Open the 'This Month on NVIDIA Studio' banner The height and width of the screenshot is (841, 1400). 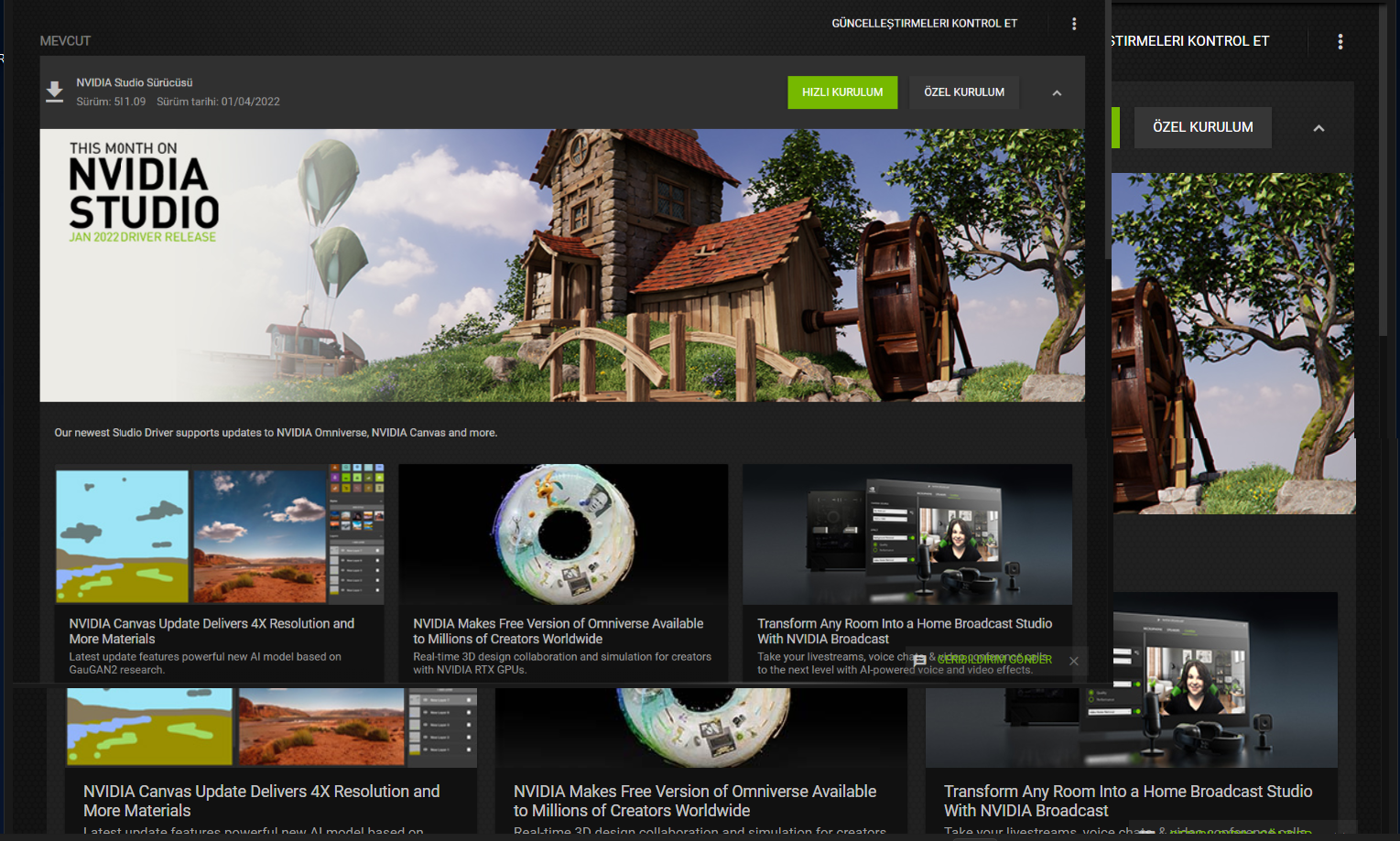click(562, 265)
